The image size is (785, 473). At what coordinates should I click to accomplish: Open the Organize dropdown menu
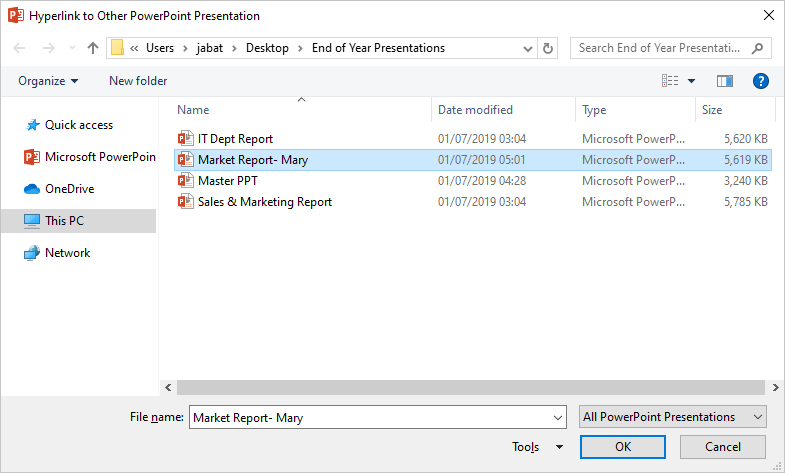[x=48, y=81]
